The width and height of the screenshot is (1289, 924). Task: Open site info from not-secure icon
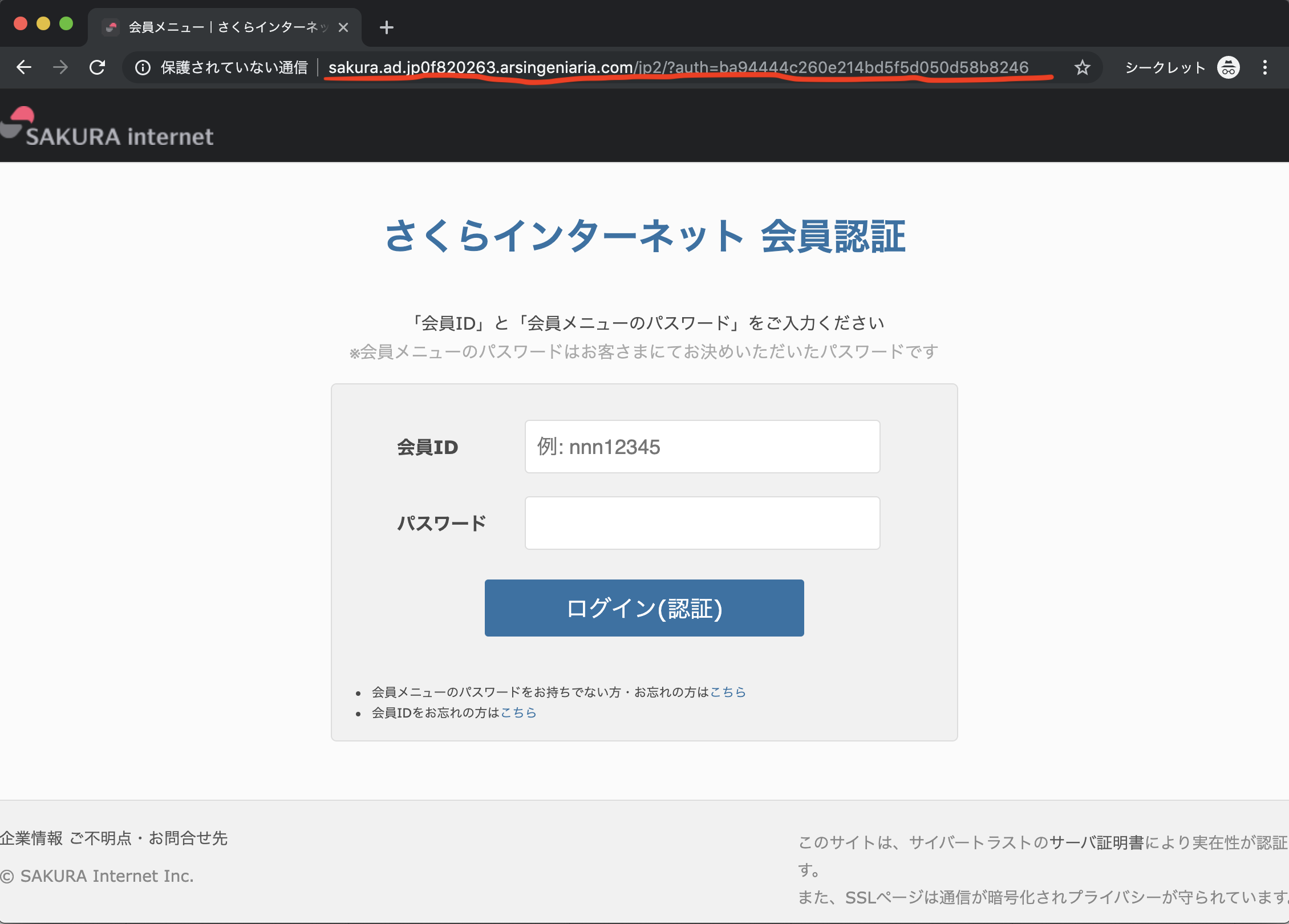143,68
